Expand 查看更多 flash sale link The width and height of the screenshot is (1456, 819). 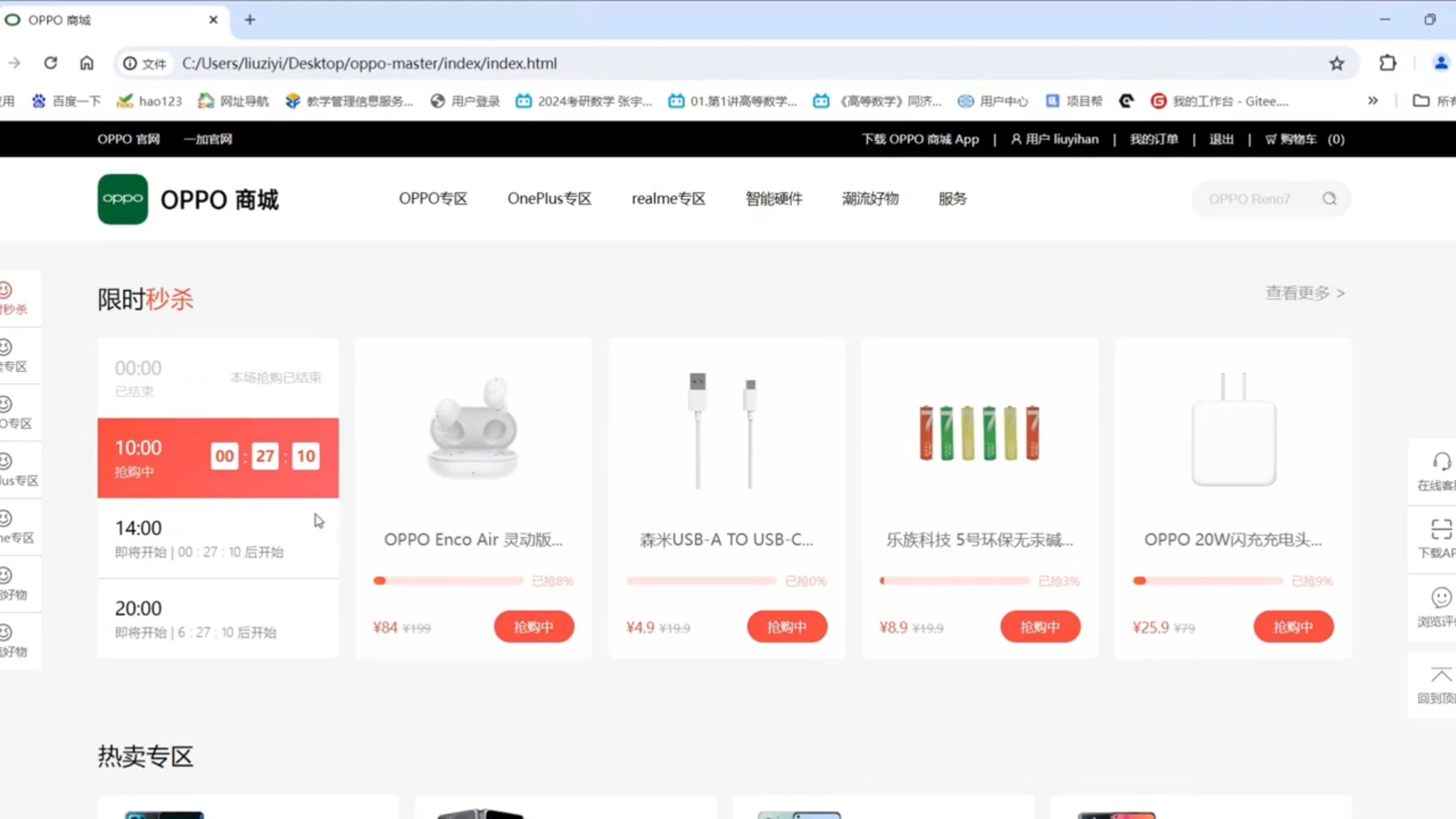pyautogui.click(x=1305, y=293)
